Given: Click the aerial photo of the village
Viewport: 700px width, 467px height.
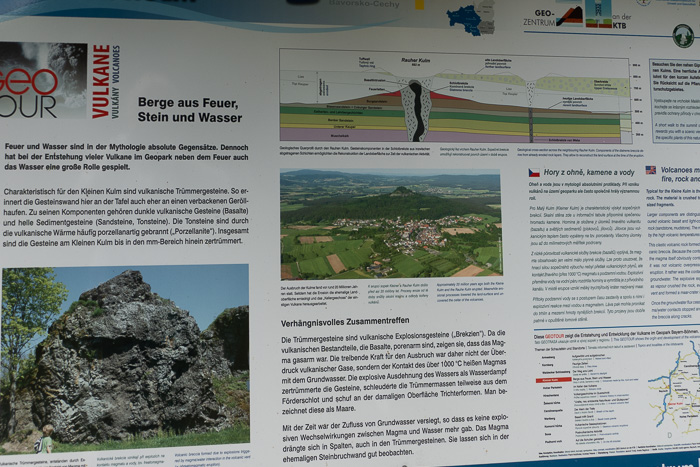Looking at the screenshot, I should tap(391, 224).
